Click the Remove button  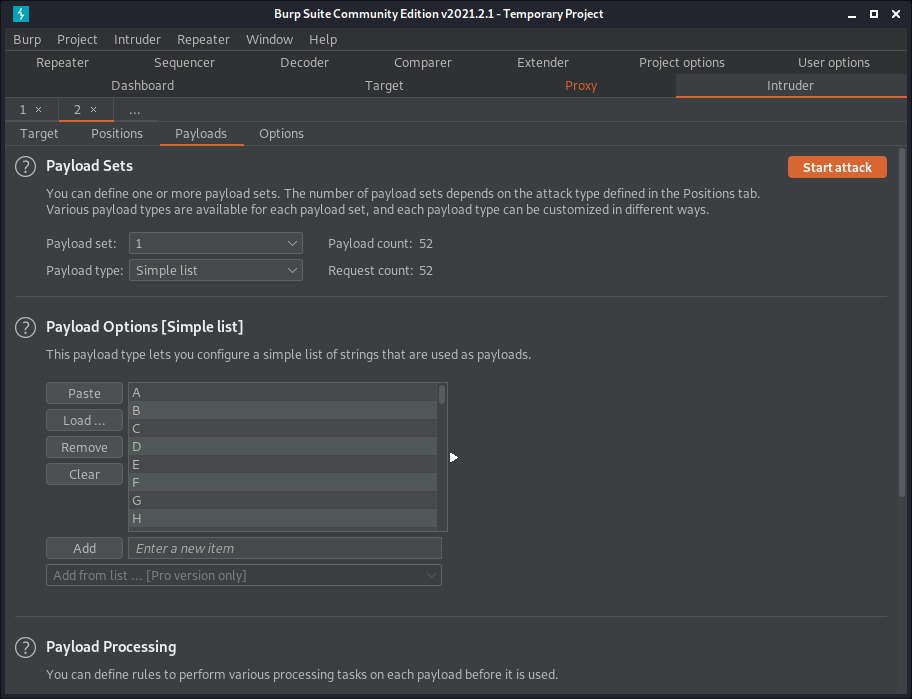[x=84, y=447]
